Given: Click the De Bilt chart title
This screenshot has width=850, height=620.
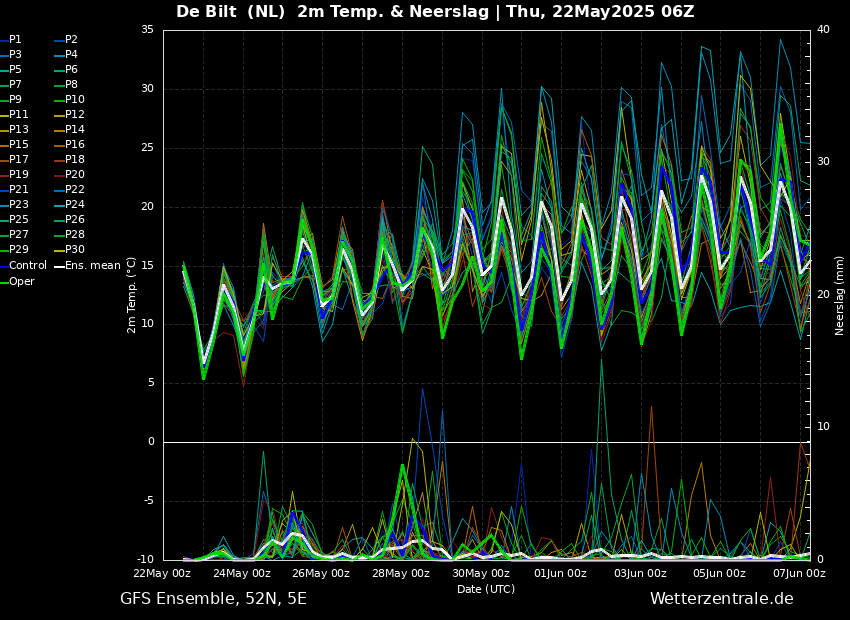Looking at the screenshot, I should 435,12.
